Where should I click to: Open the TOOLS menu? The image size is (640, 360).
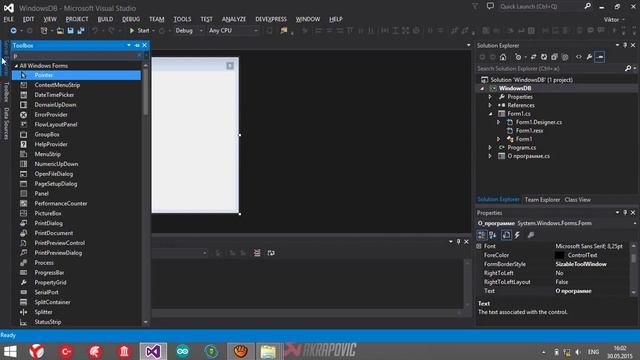coord(182,19)
